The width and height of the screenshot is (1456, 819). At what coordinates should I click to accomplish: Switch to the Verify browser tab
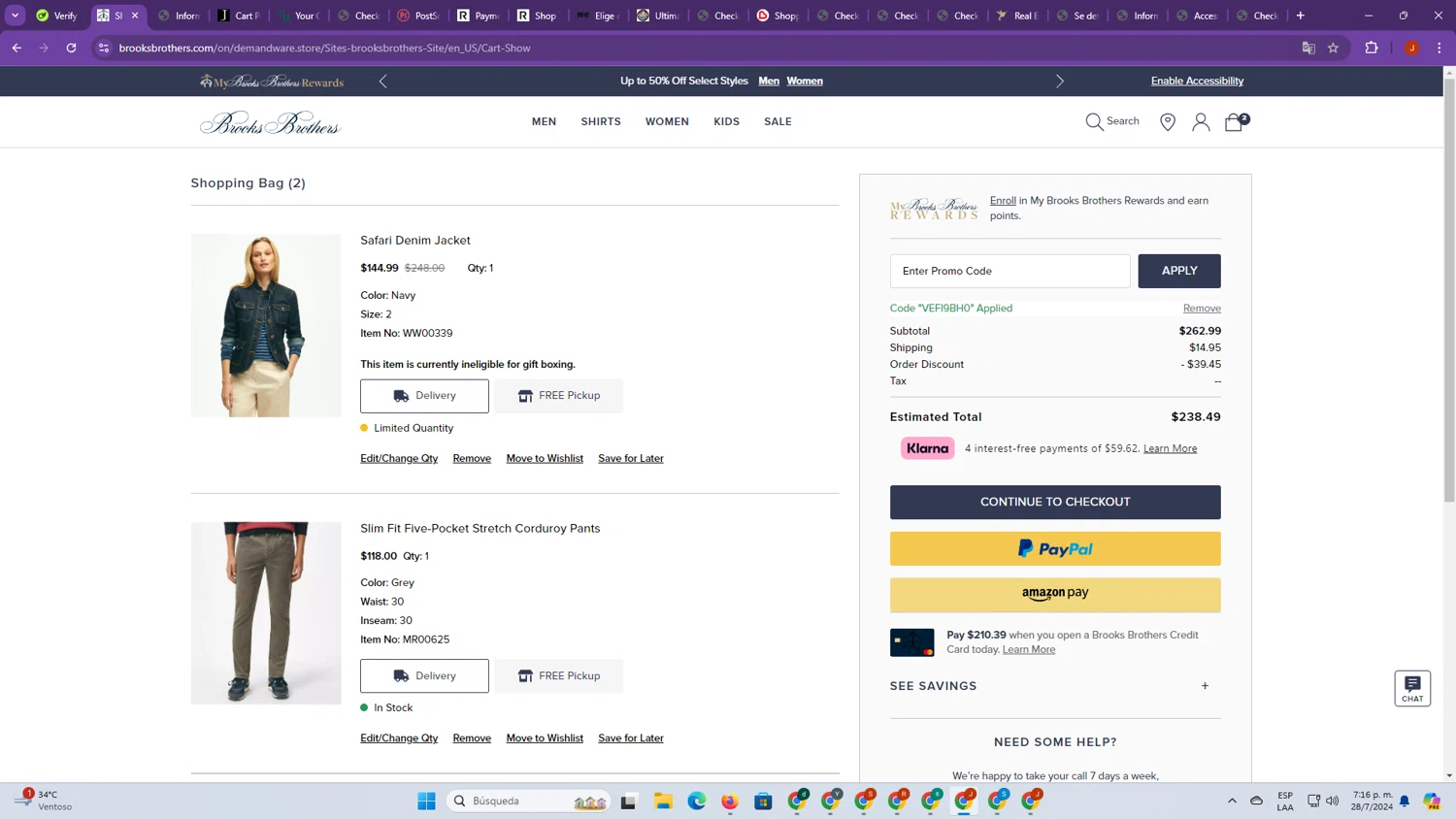[58, 16]
